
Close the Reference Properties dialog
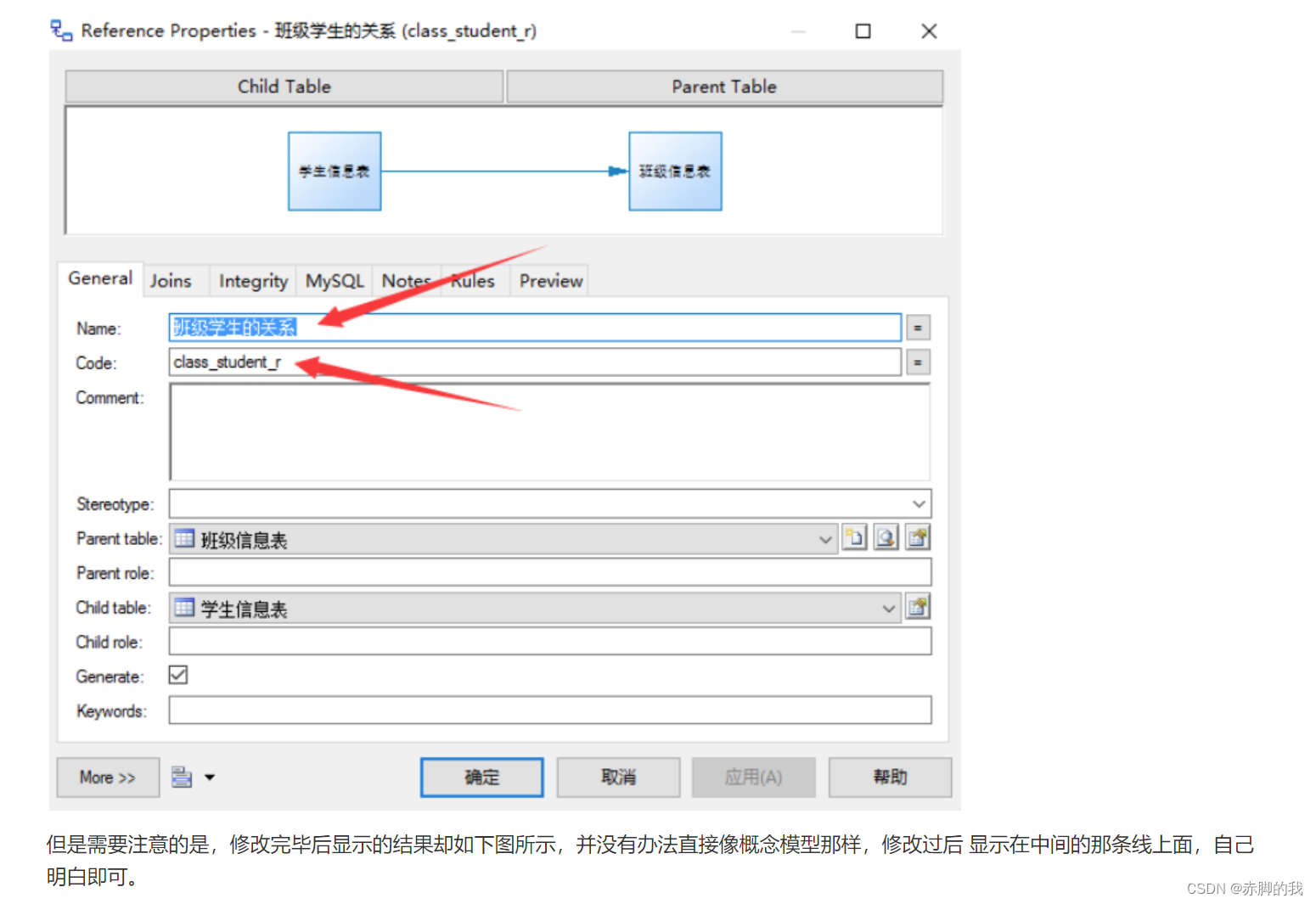click(929, 31)
